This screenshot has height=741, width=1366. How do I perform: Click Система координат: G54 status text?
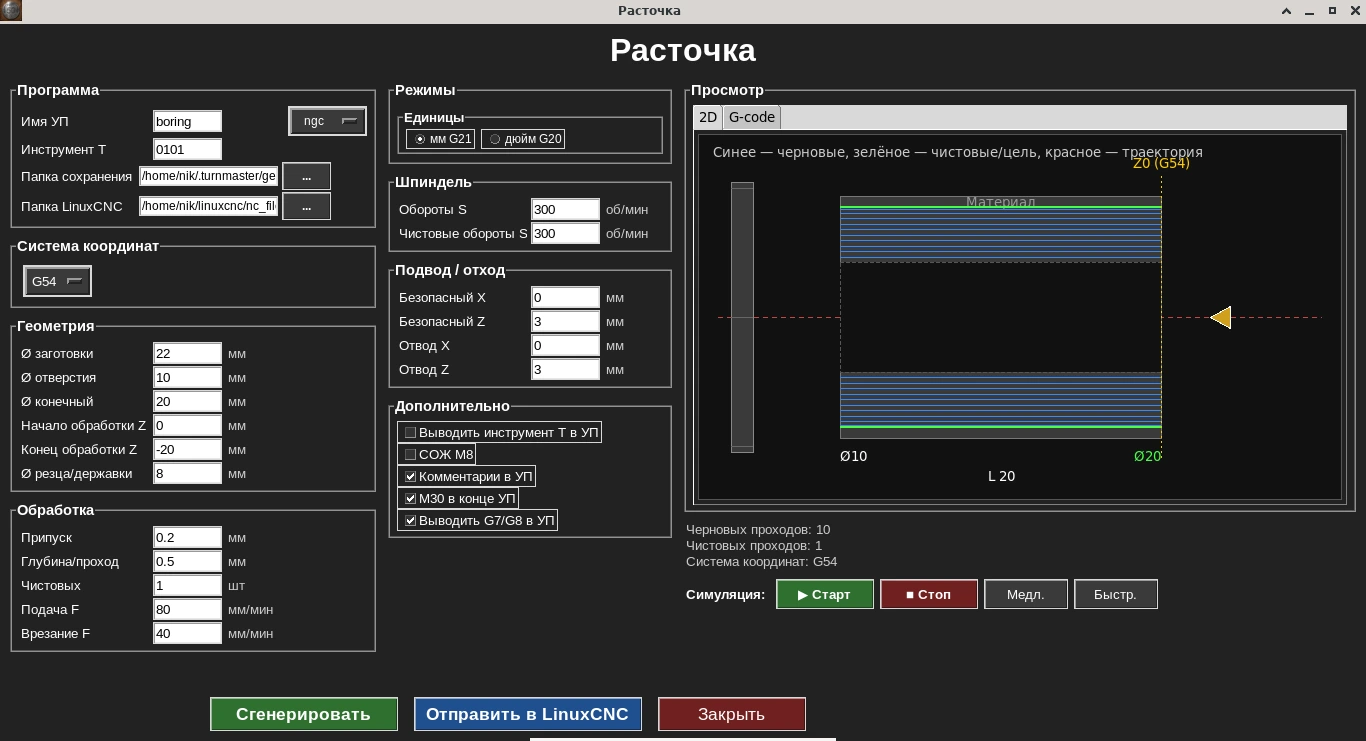tap(762, 562)
